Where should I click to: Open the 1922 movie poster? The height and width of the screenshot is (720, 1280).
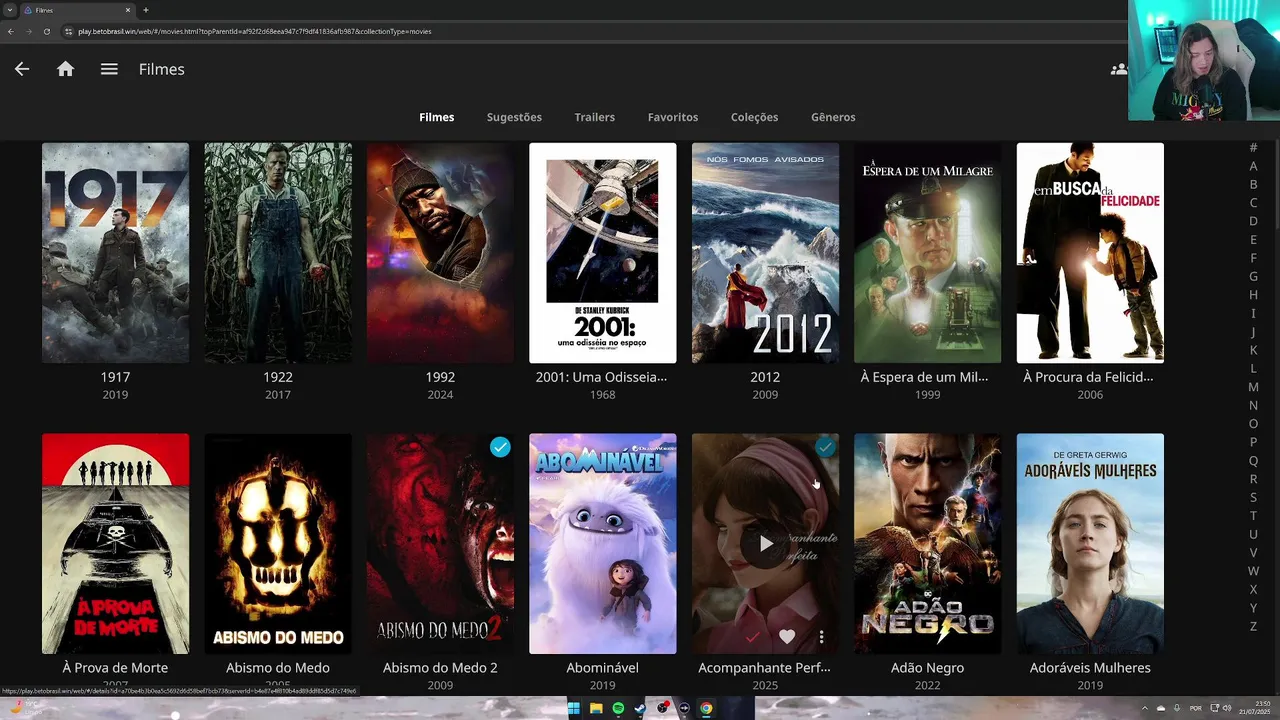point(278,253)
